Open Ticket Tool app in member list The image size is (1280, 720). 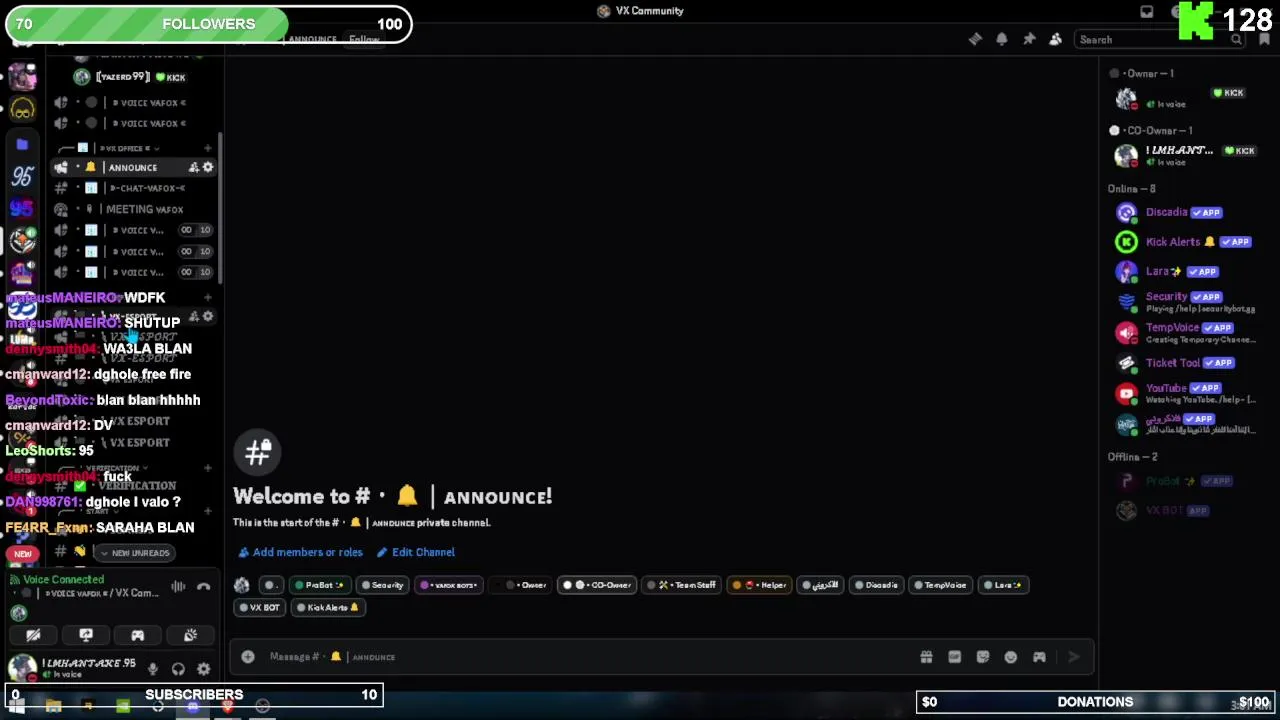point(1185,363)
